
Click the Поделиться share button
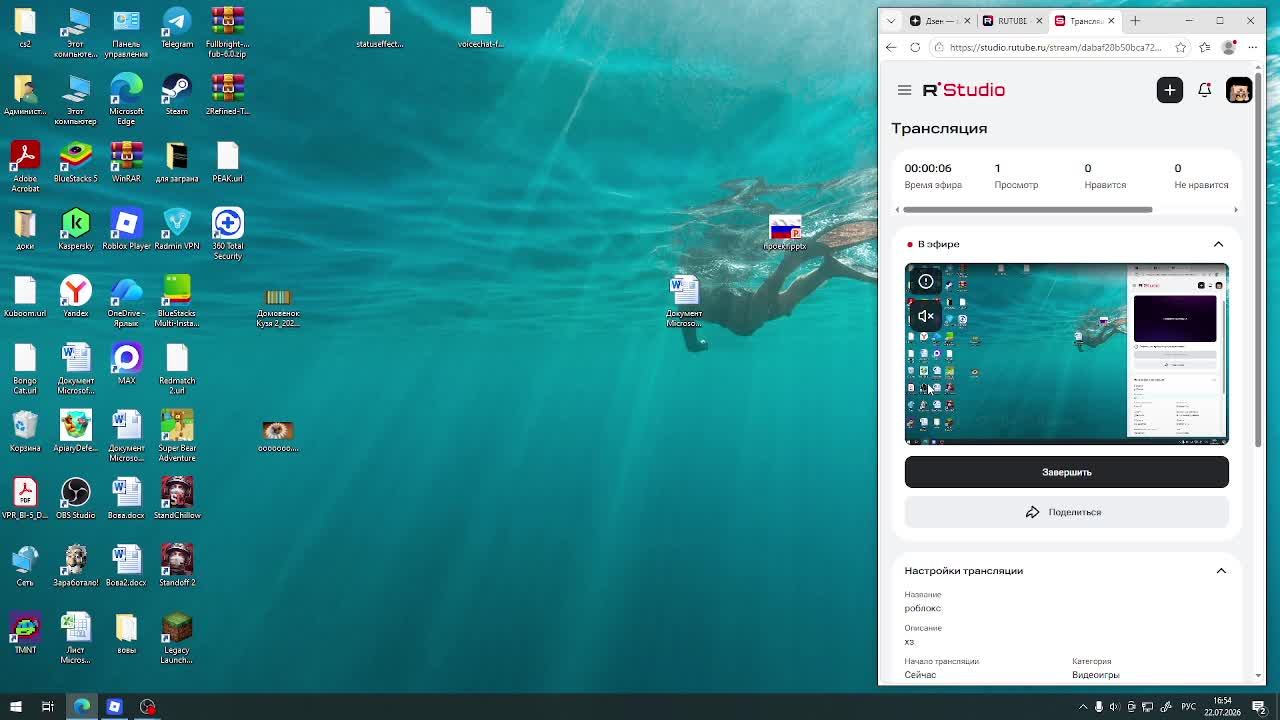click(x=1066, y=512)
